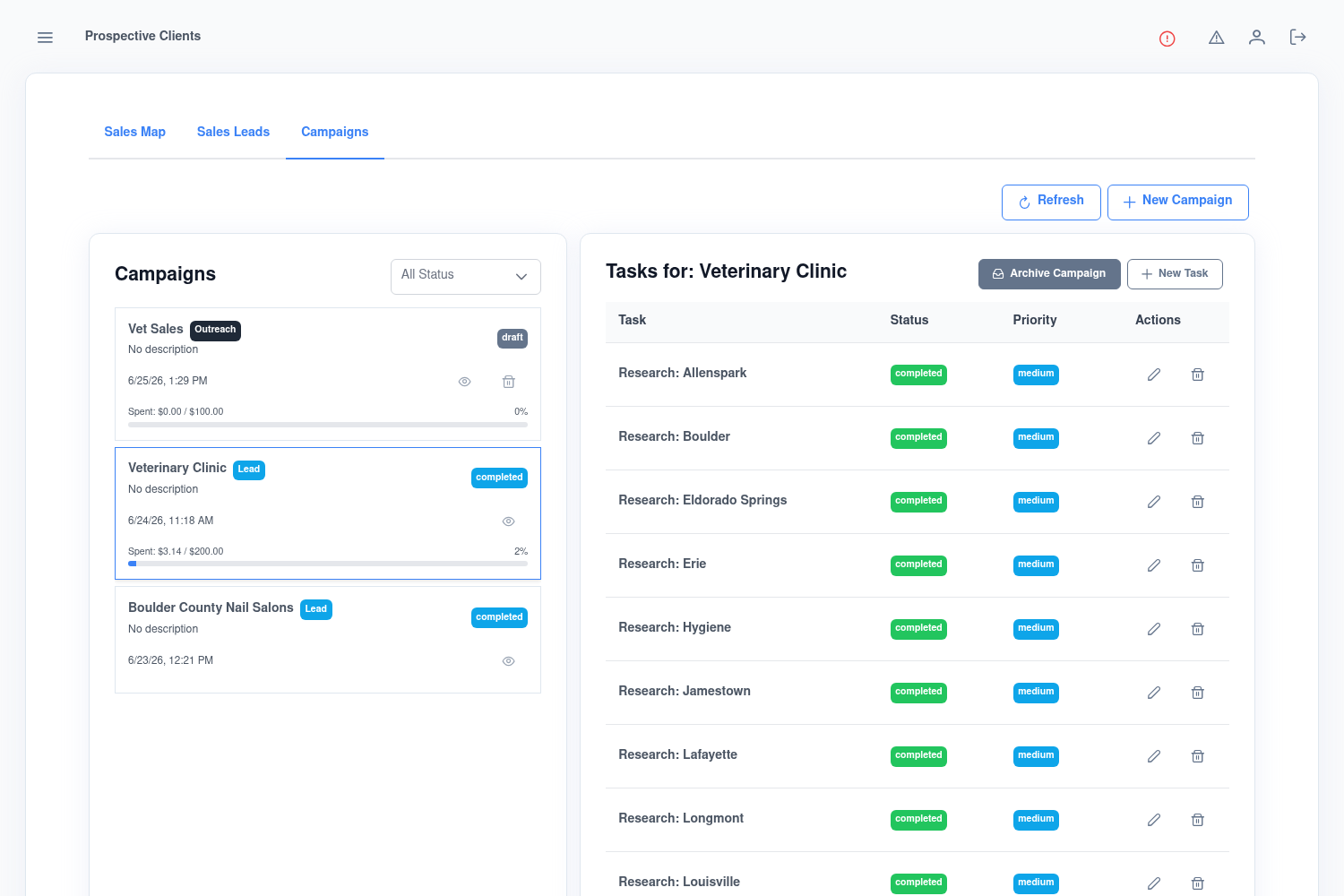
Task: Click the logout icon in header
Action: (1297, 37)
